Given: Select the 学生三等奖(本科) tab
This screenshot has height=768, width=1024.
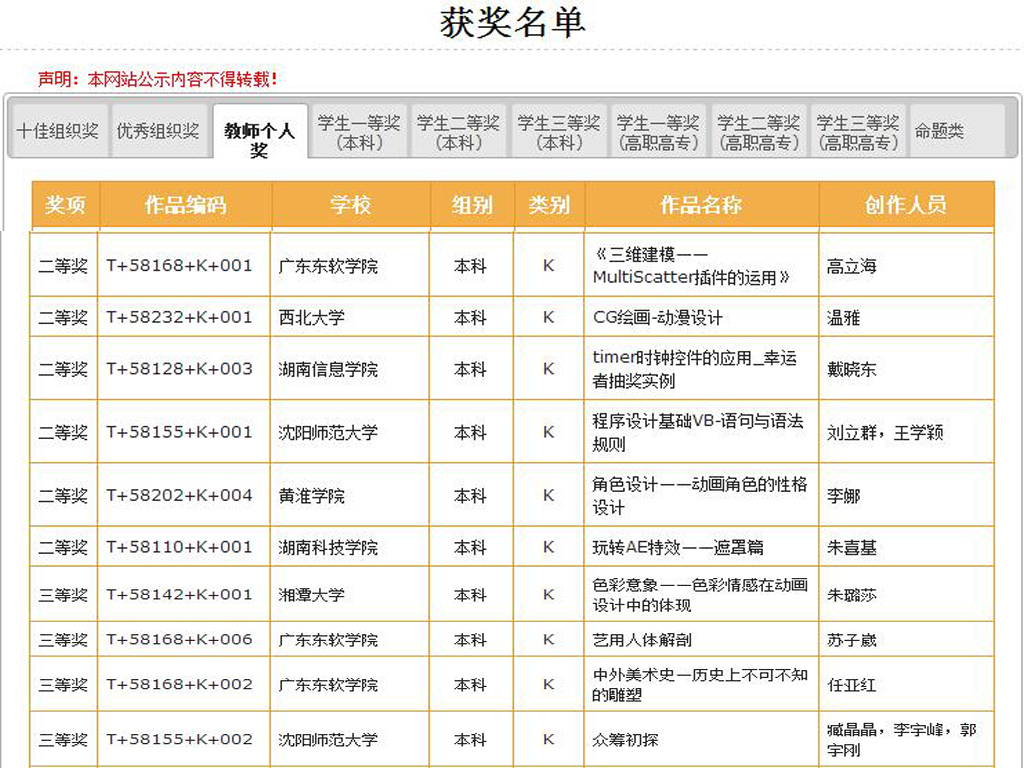Looking at the screenshot, I should pos(559,132).
